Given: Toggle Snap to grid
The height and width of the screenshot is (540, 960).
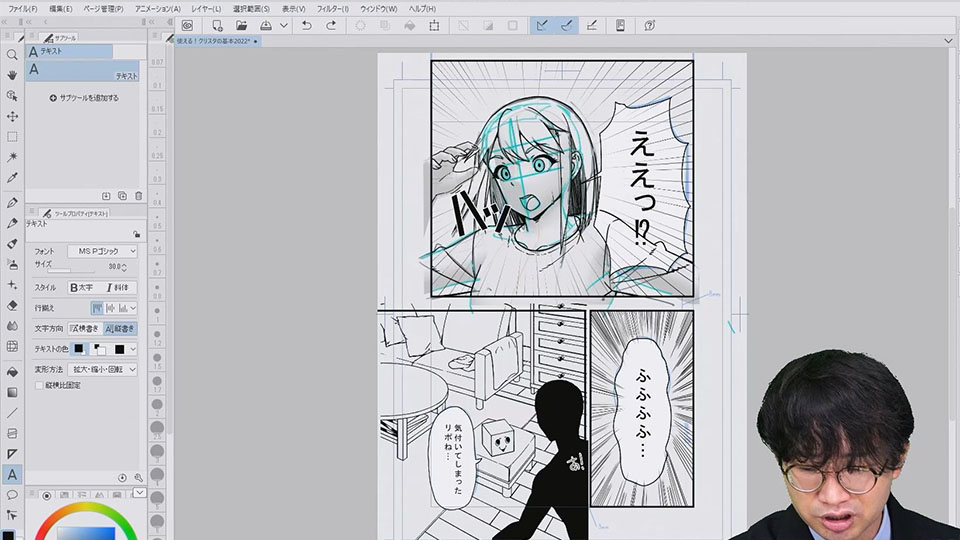Looking at the screenshot, I should [x=591, y=26].
